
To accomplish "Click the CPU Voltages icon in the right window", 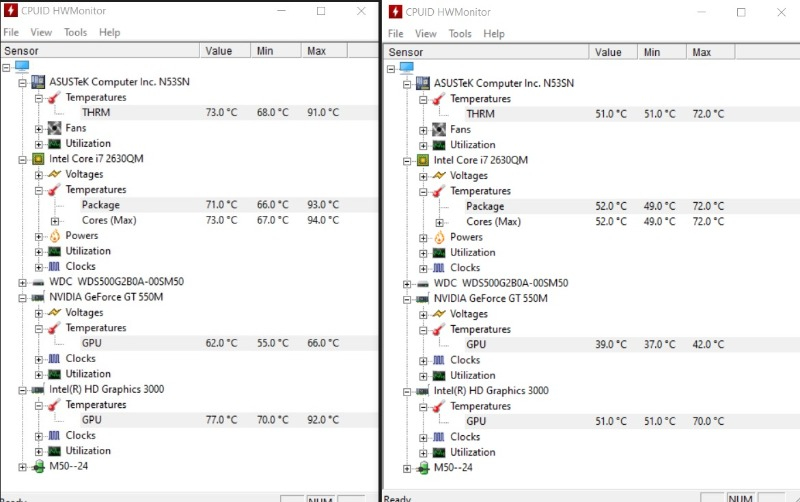I will click(438, 175).
